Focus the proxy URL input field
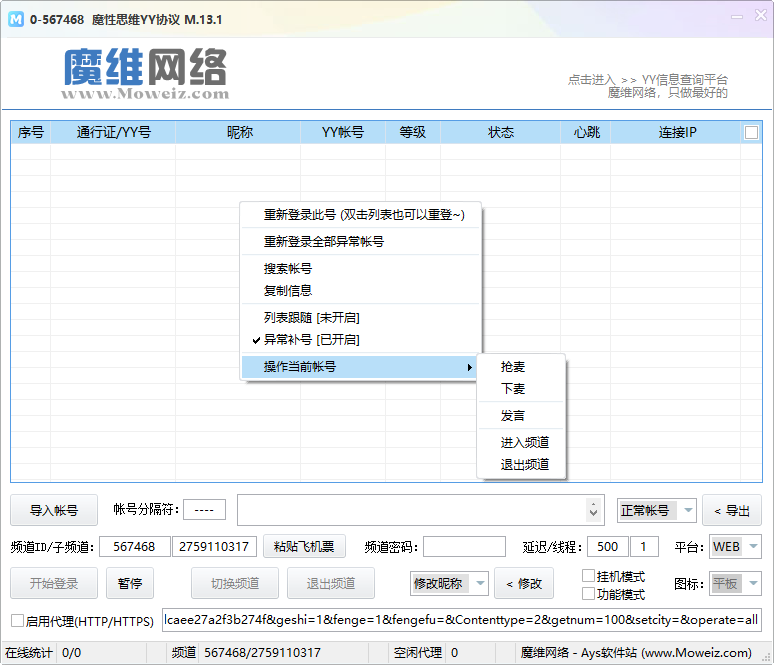774x665 pixels. click(462, 620)
